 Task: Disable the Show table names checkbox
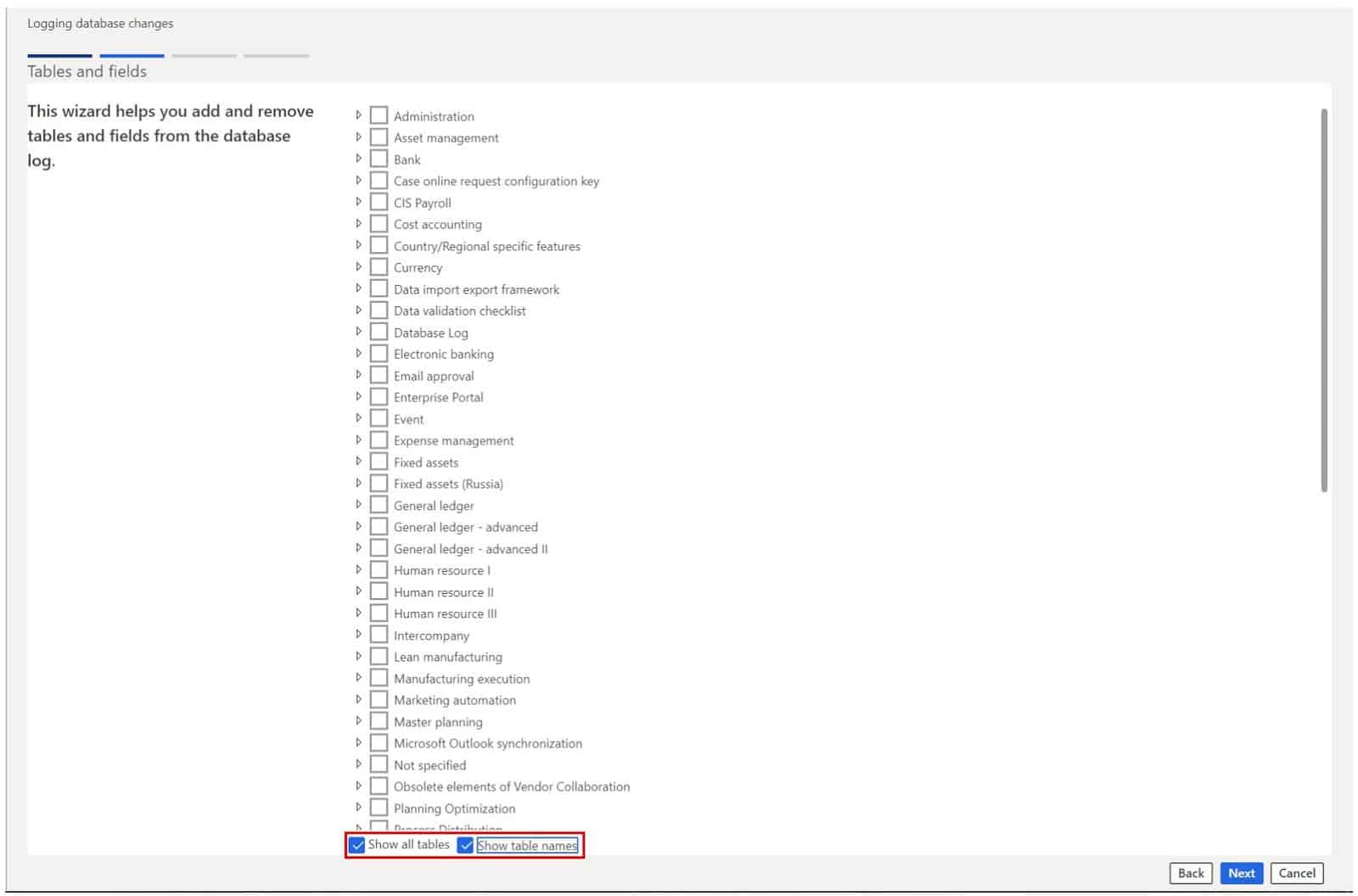point(465,845)
